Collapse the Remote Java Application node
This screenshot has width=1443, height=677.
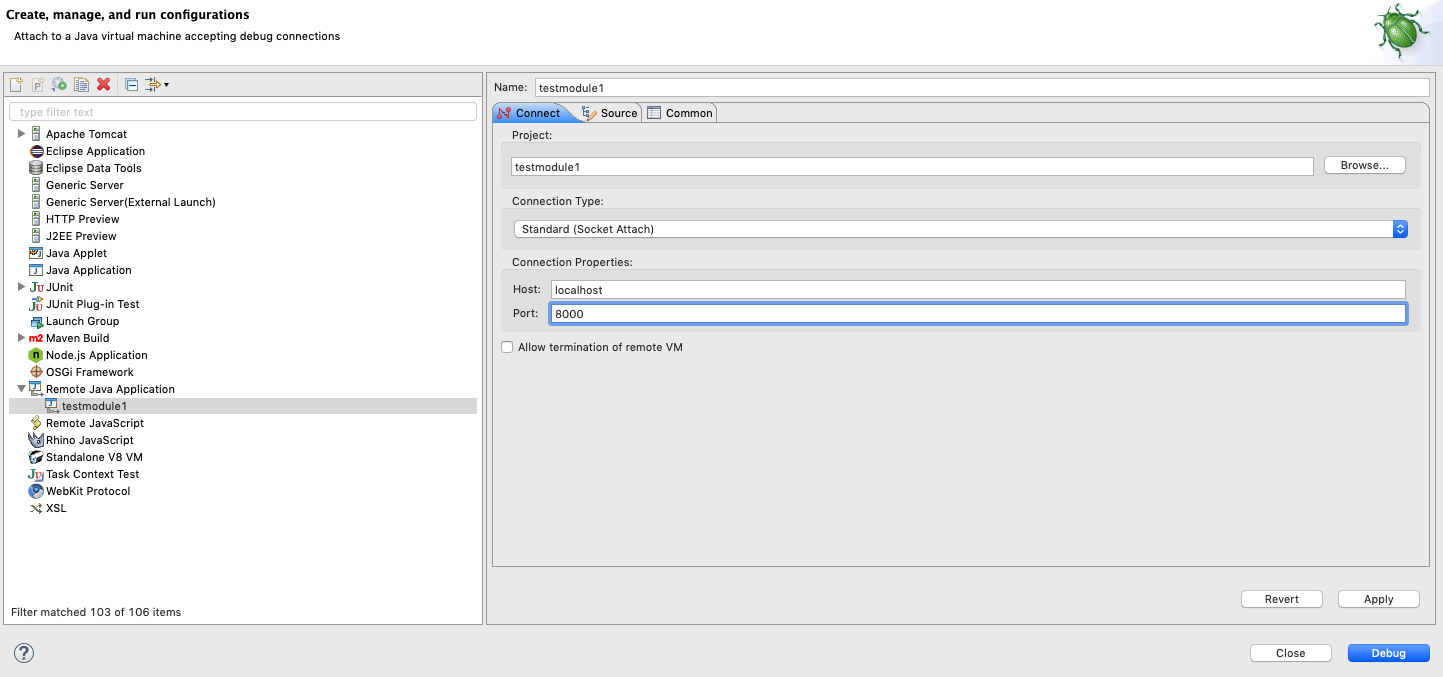[x=21, y=389]
